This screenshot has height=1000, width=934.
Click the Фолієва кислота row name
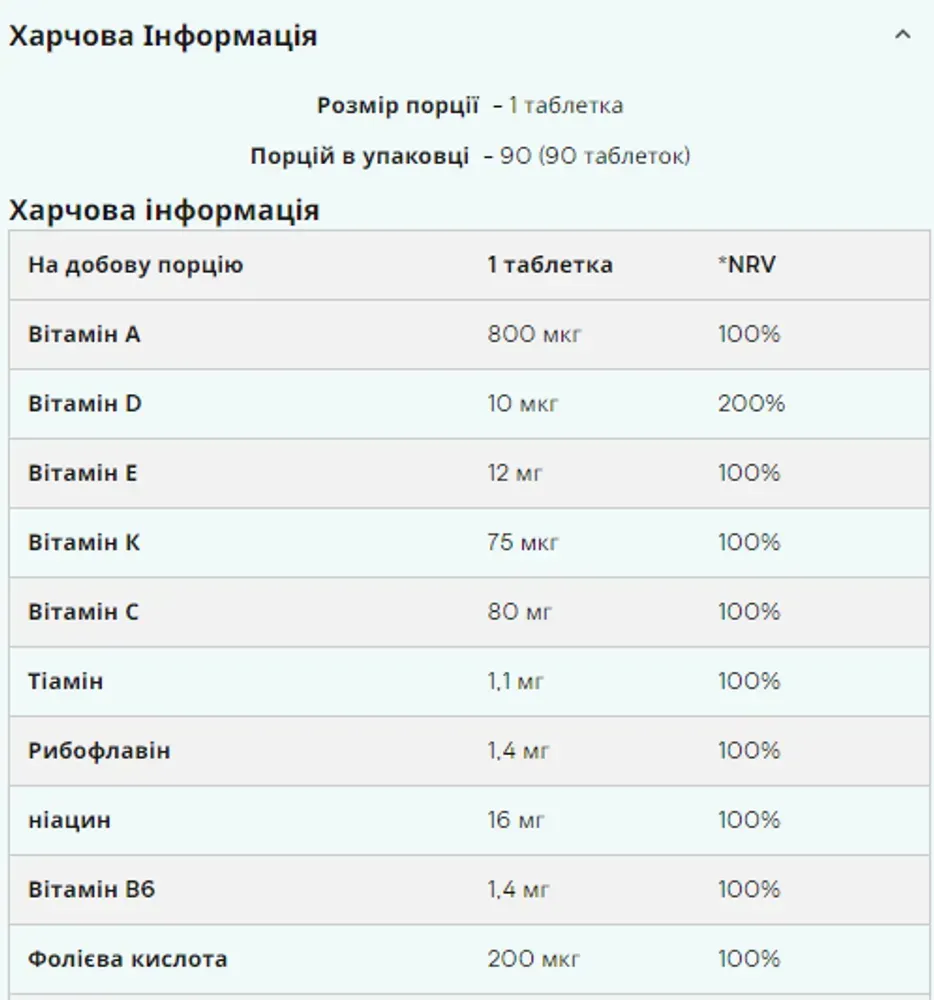128,959
